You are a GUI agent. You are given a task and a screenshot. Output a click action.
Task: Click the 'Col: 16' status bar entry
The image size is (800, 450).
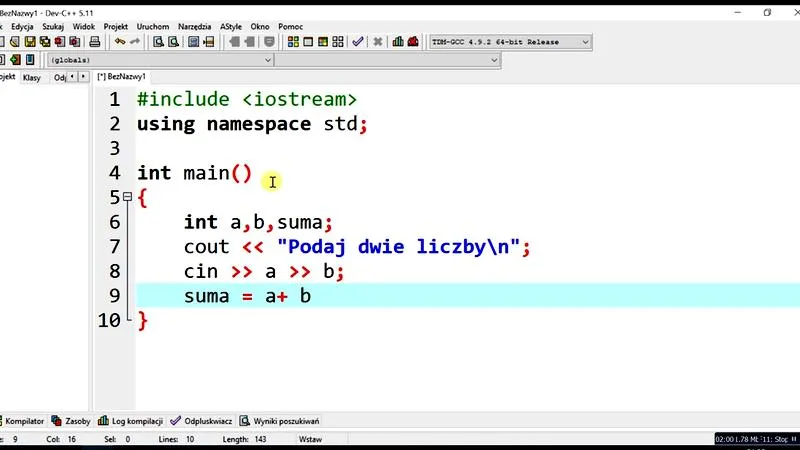pyautogui.click(x=61, y=439)
